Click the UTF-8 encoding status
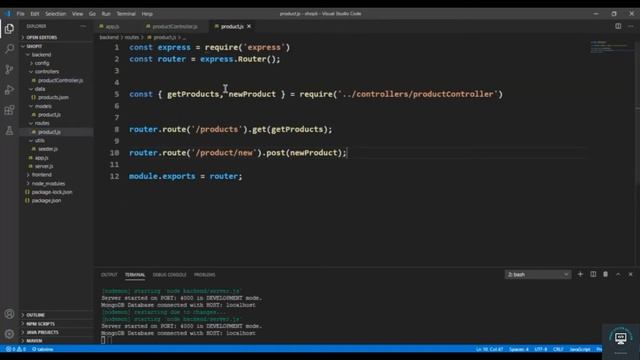640x360 pixels. pos(541,349)
